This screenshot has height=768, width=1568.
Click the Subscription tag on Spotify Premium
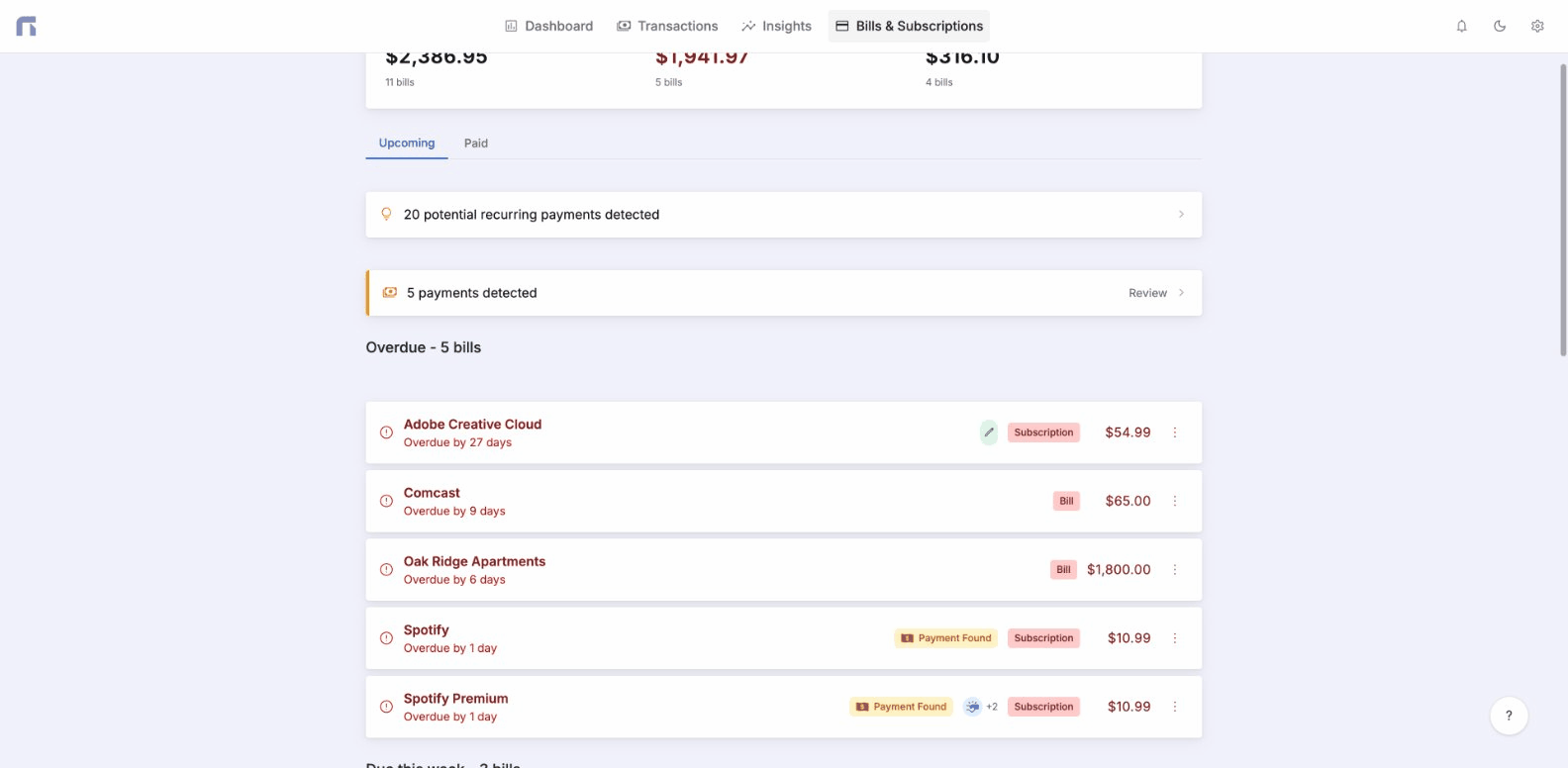point(1043,707)
